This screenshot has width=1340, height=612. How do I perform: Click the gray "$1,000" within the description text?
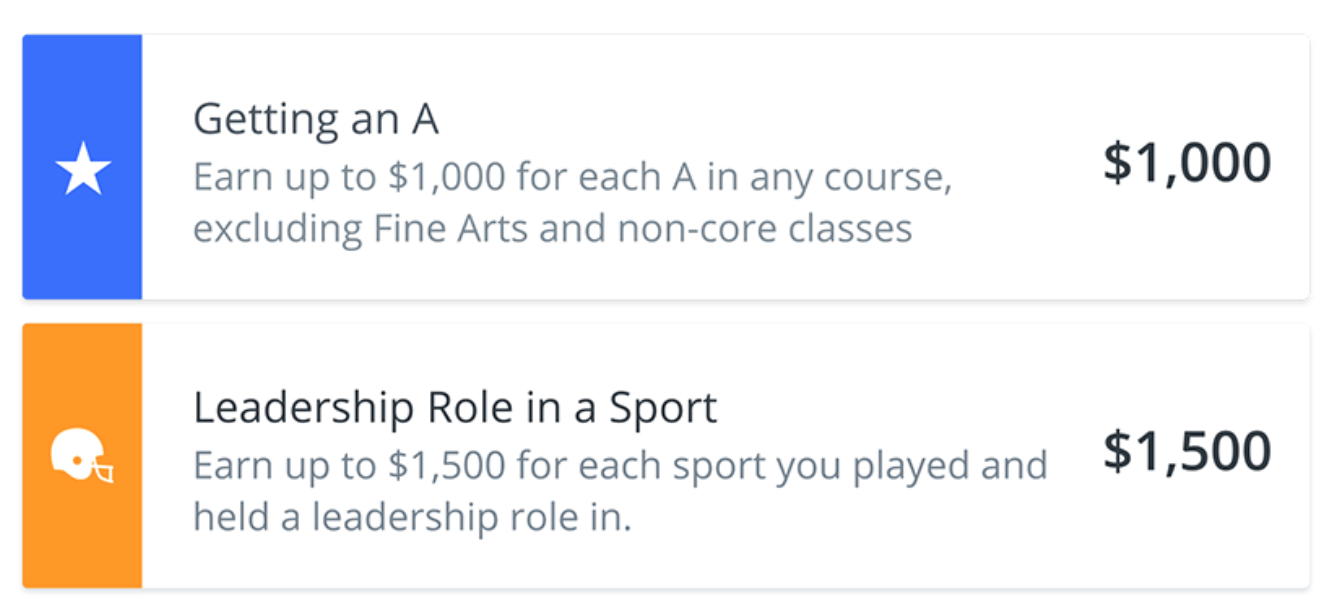(447, 178)
